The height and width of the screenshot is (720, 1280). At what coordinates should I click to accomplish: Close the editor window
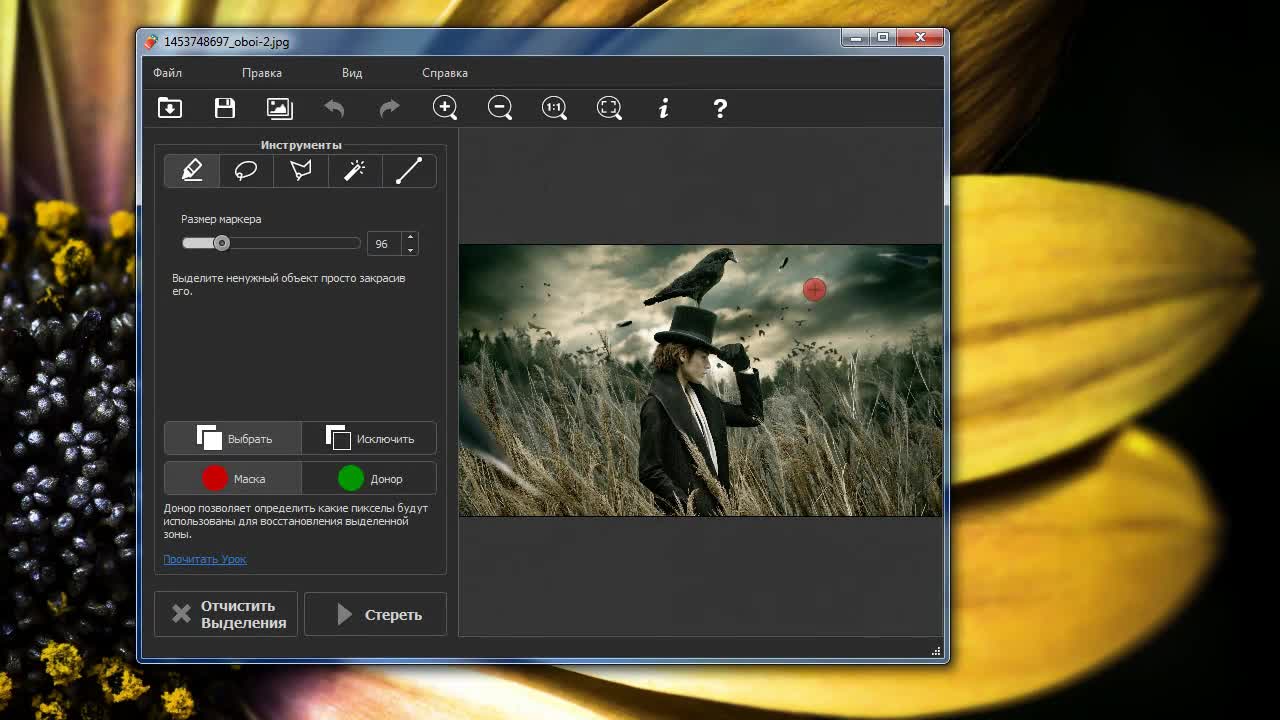click(x=920, y=38)
